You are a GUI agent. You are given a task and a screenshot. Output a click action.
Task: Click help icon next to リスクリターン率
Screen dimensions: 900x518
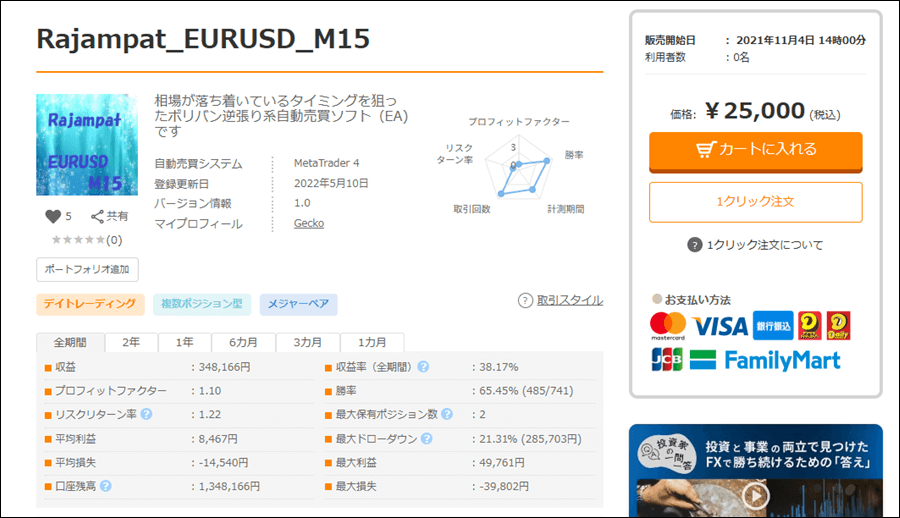(x=146, y=414)
